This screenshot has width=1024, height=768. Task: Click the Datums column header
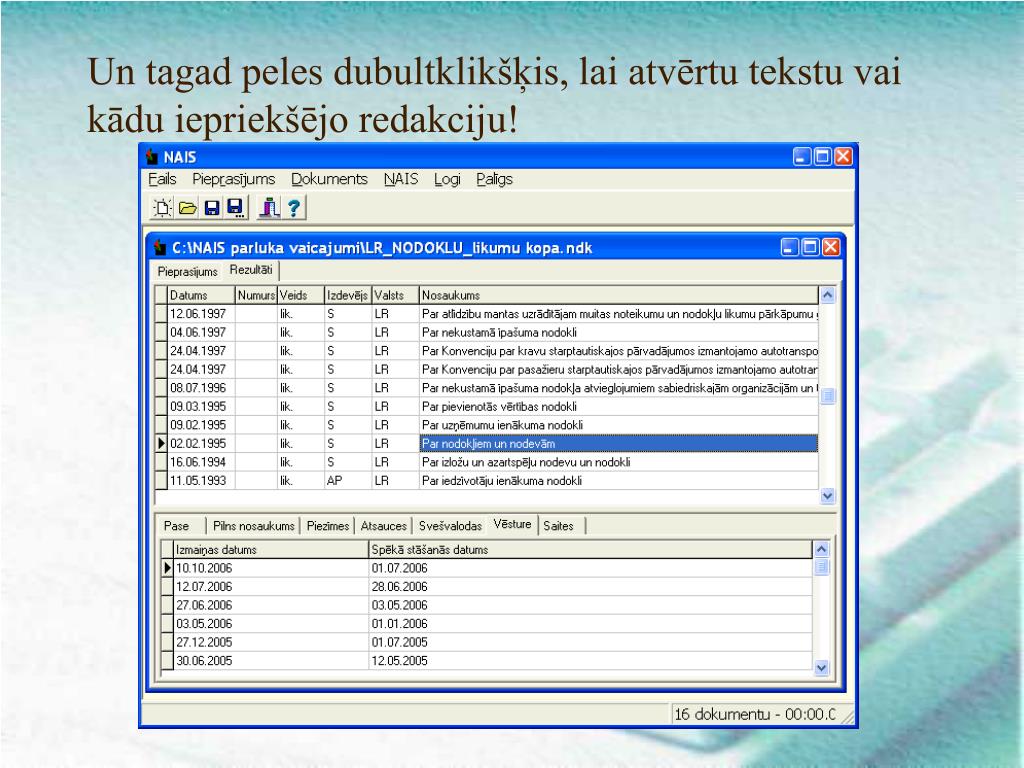(x=201, y=295)
